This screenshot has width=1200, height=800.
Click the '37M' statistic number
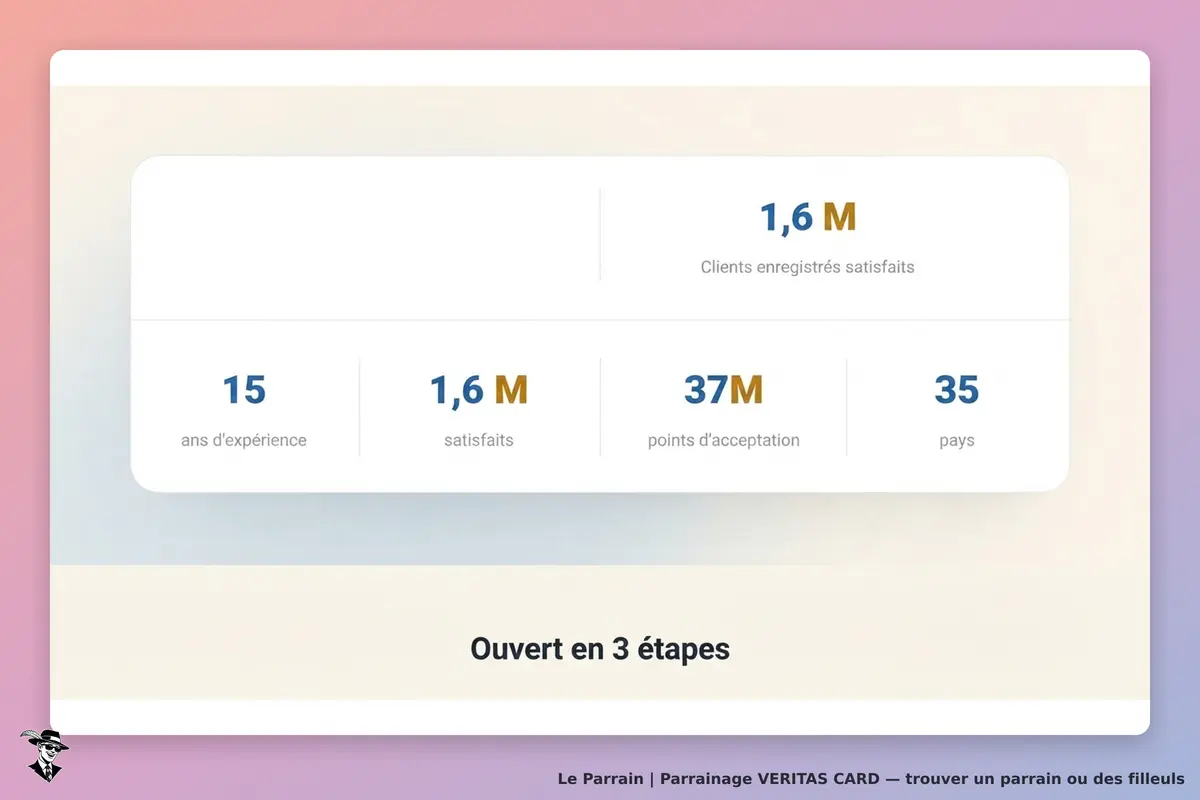(x=723, y=389)
